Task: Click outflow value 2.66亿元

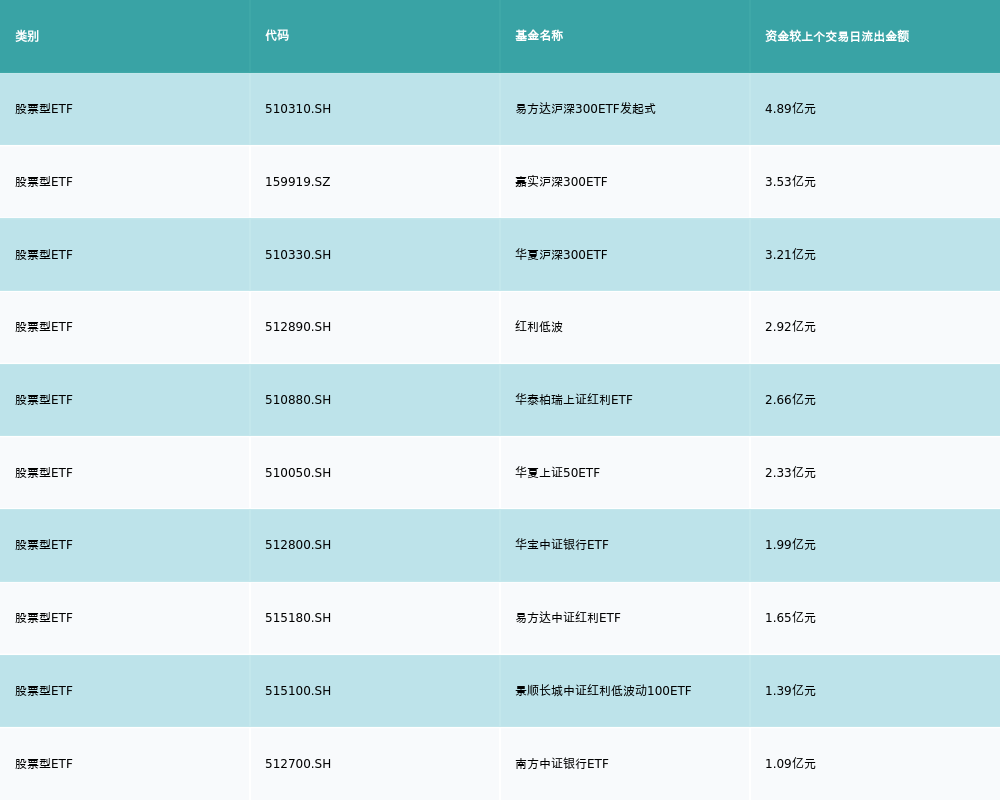Action: coord(790,400)
